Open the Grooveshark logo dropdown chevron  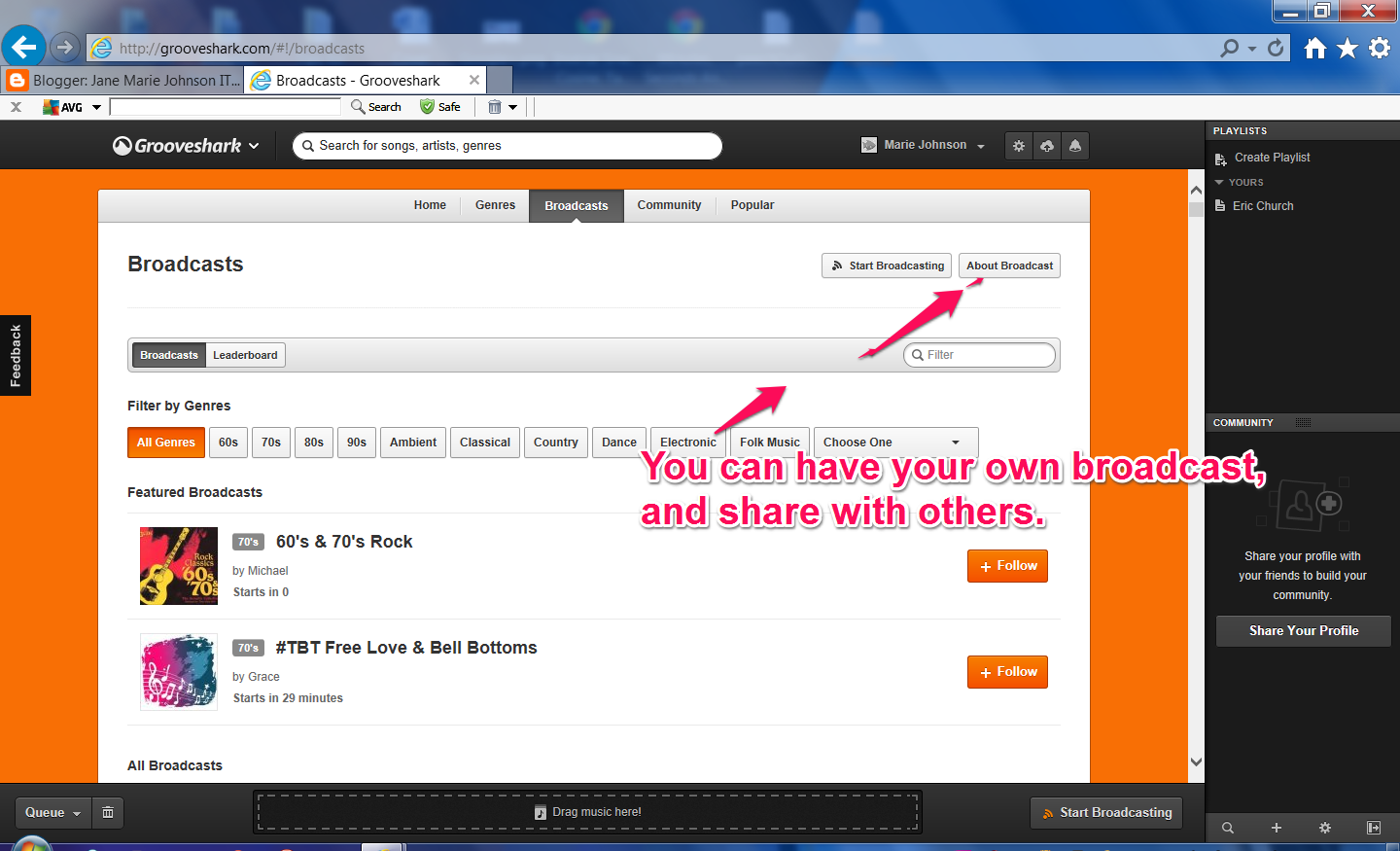pos(254,146)
